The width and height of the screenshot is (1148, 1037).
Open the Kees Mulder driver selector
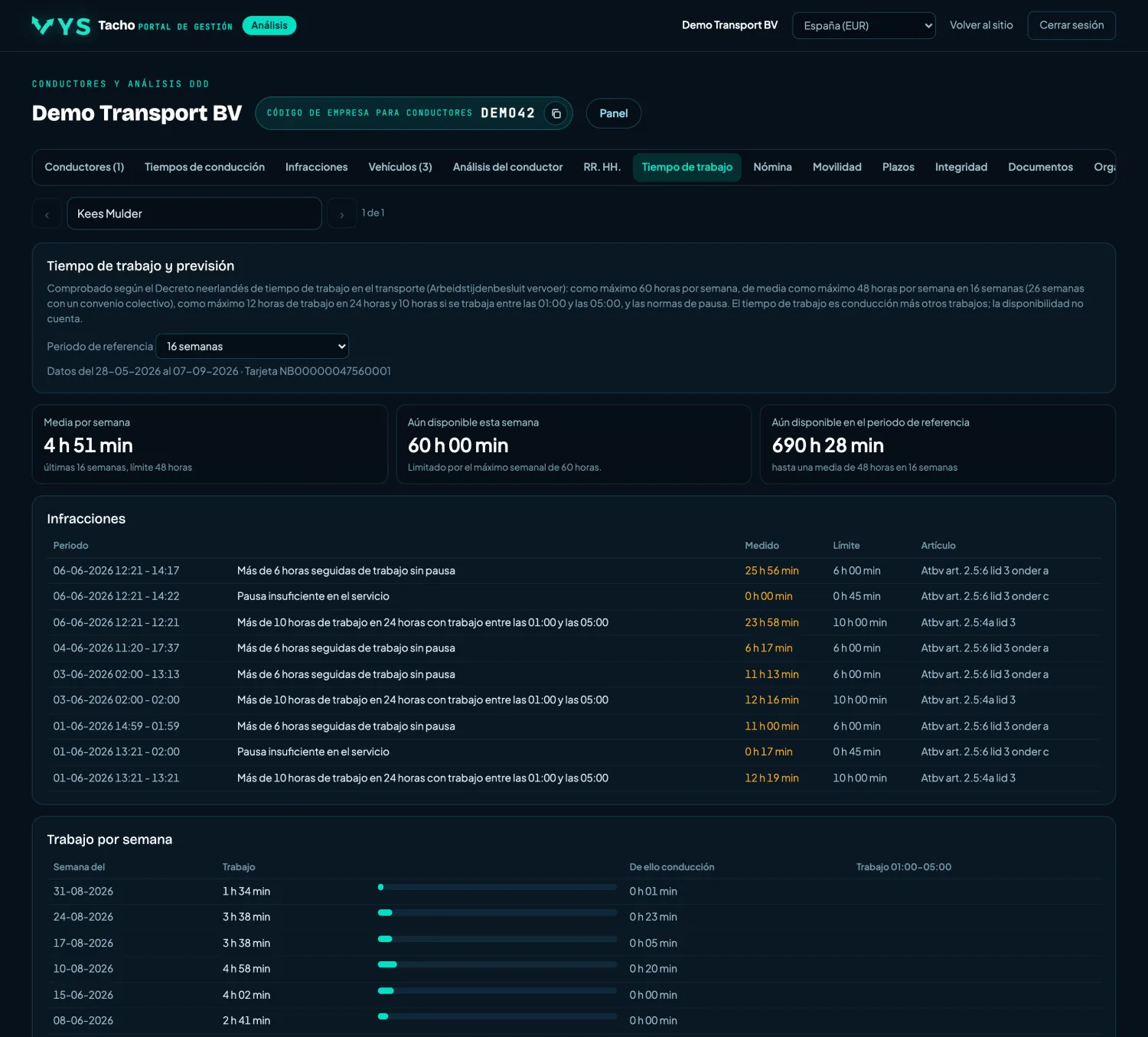pyautogui.click(x=194, y=214)
